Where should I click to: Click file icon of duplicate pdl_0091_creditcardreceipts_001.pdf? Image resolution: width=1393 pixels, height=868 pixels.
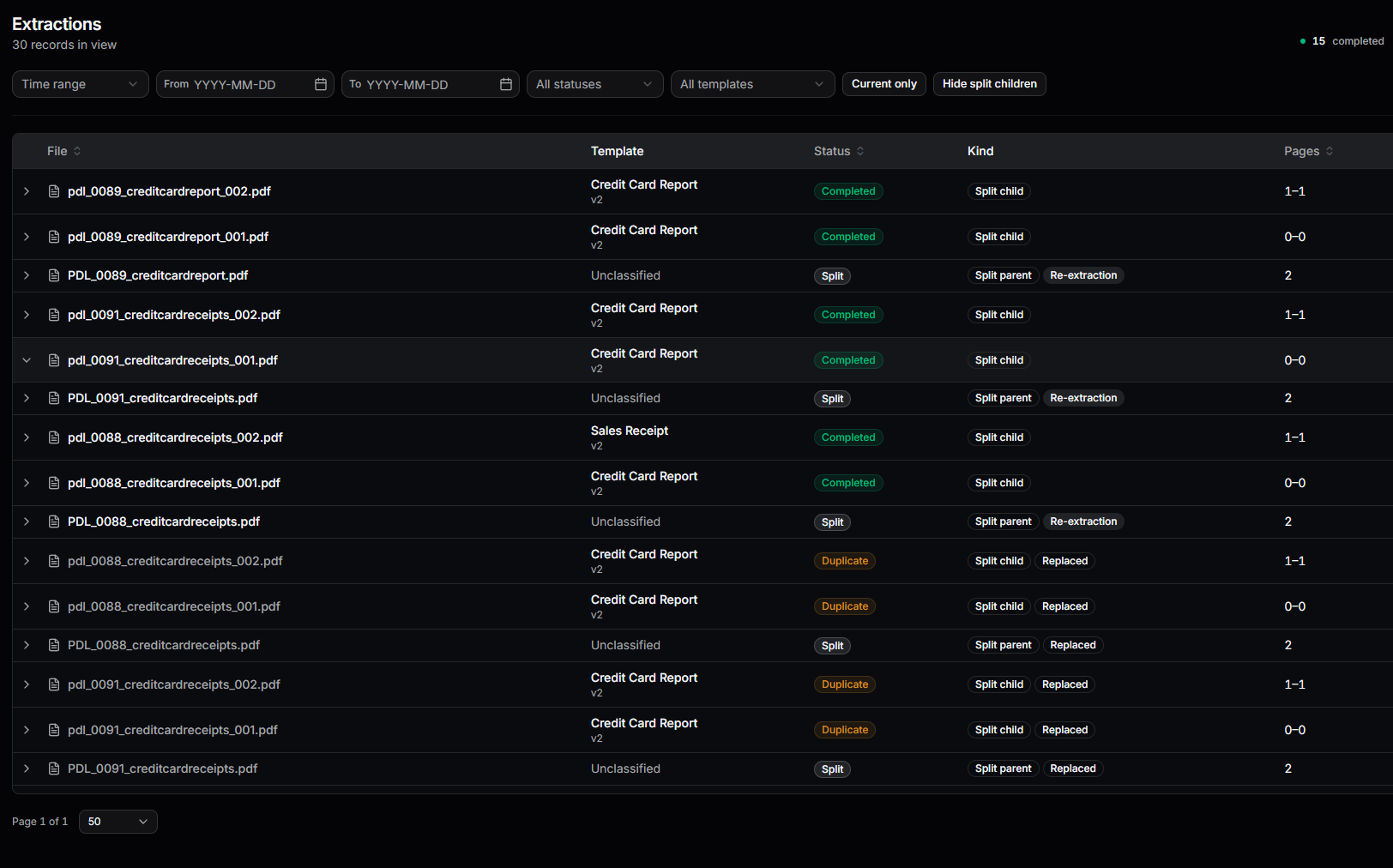pos(54,730)
